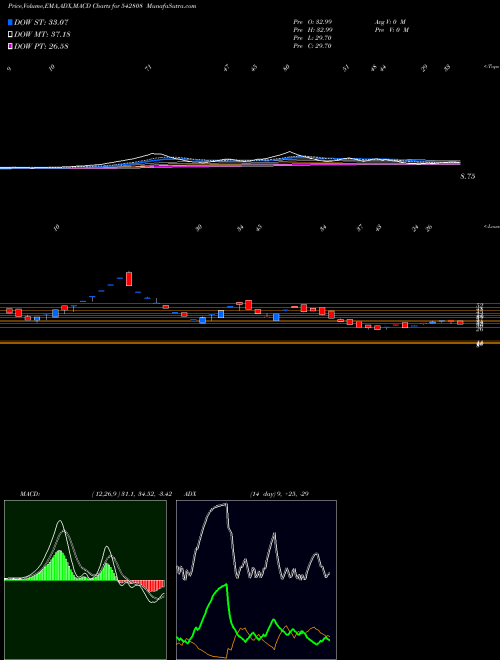Image resolution: width=500 pixels, height=660 pixels.
Task: Click the chart title mentioning MunafaSutra.com
Action: [102, 7]
